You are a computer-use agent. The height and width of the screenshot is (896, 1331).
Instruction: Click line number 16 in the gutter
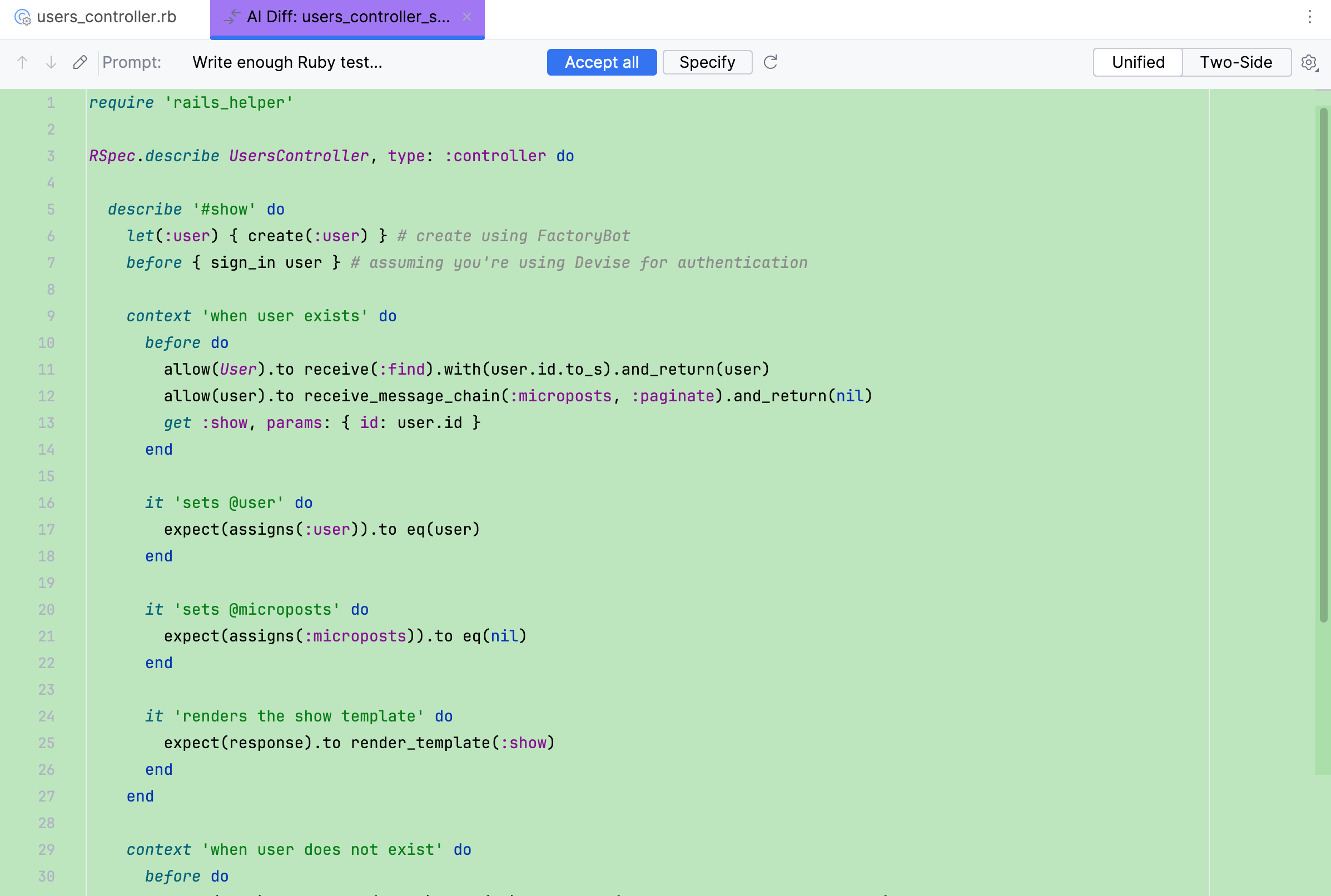[46, 503]
